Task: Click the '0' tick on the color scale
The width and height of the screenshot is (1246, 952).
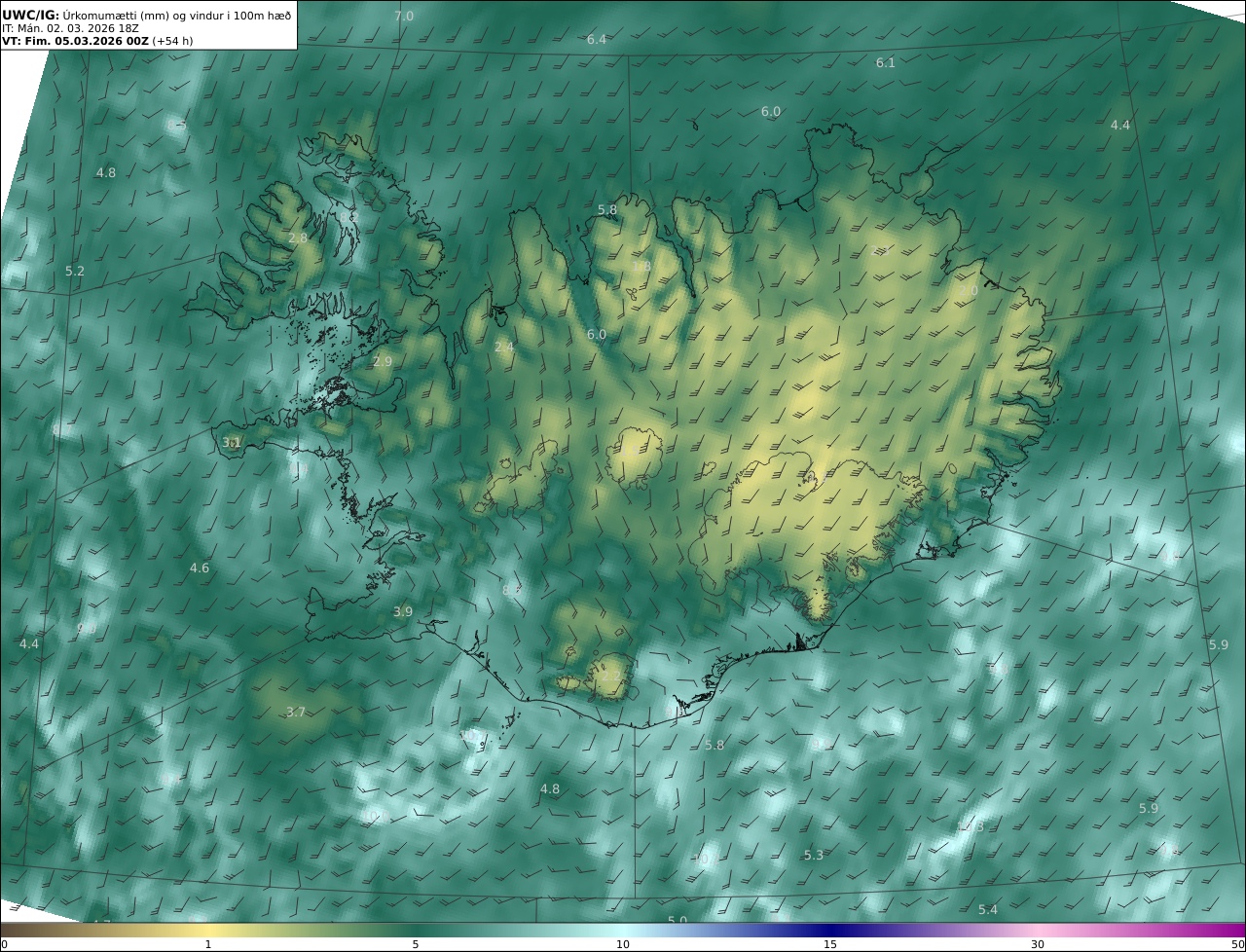Action: click(4, 944)
